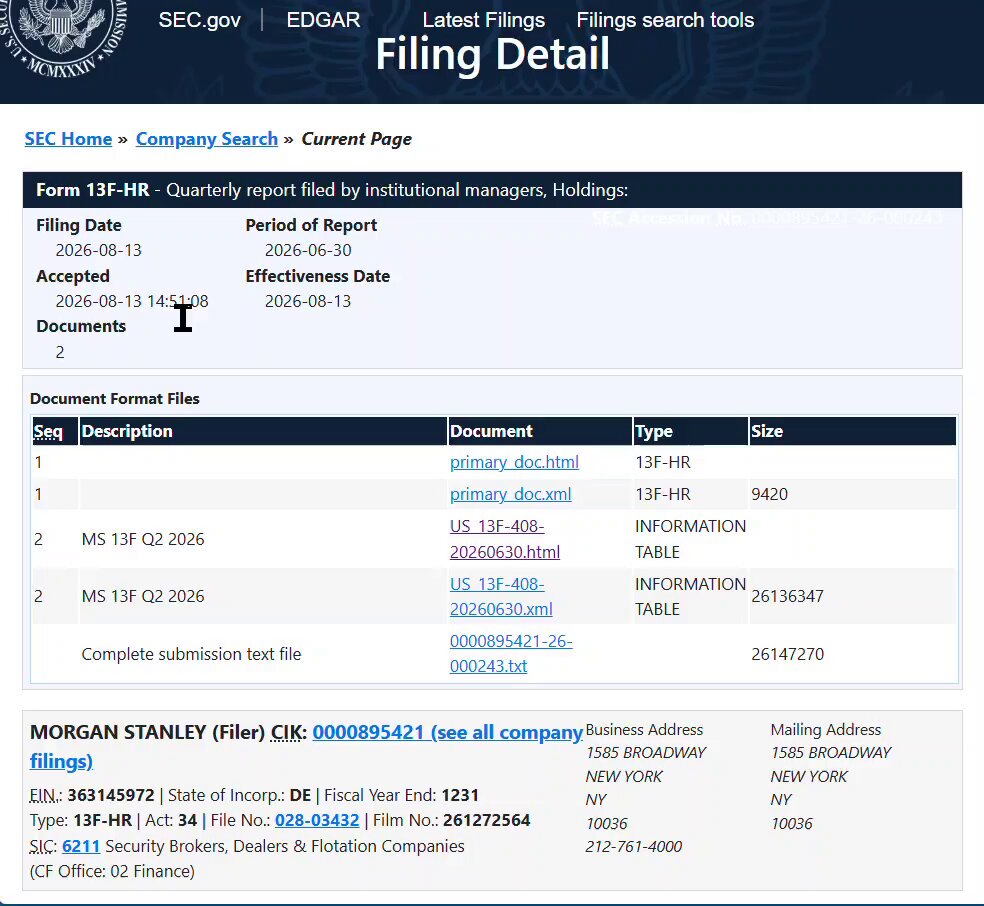Click the Current Page breadcrumb text
The height and width of the screenshot is (906, 984).
pos(356,139)
